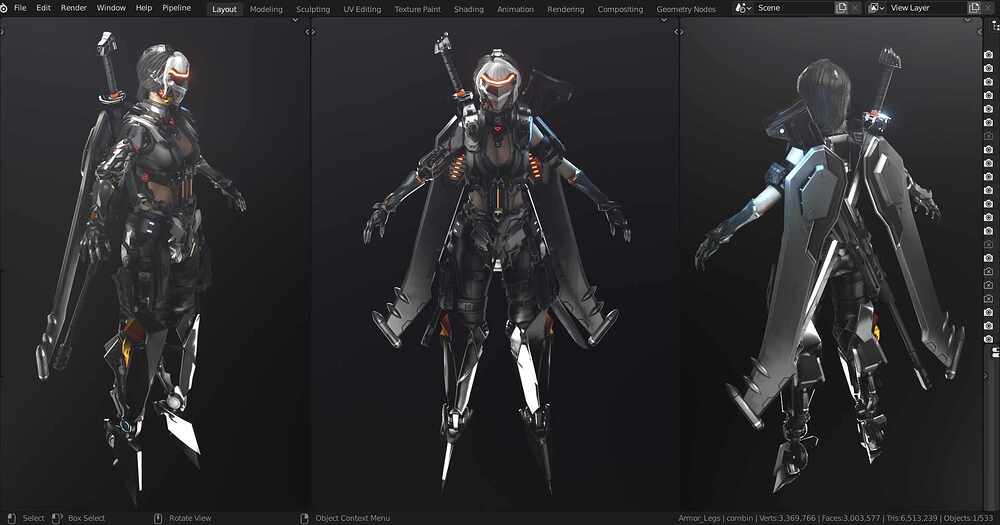Open the view layer browse dropdown icon
The width and height of the screenshot is (1000, 525).
point(876,8)
